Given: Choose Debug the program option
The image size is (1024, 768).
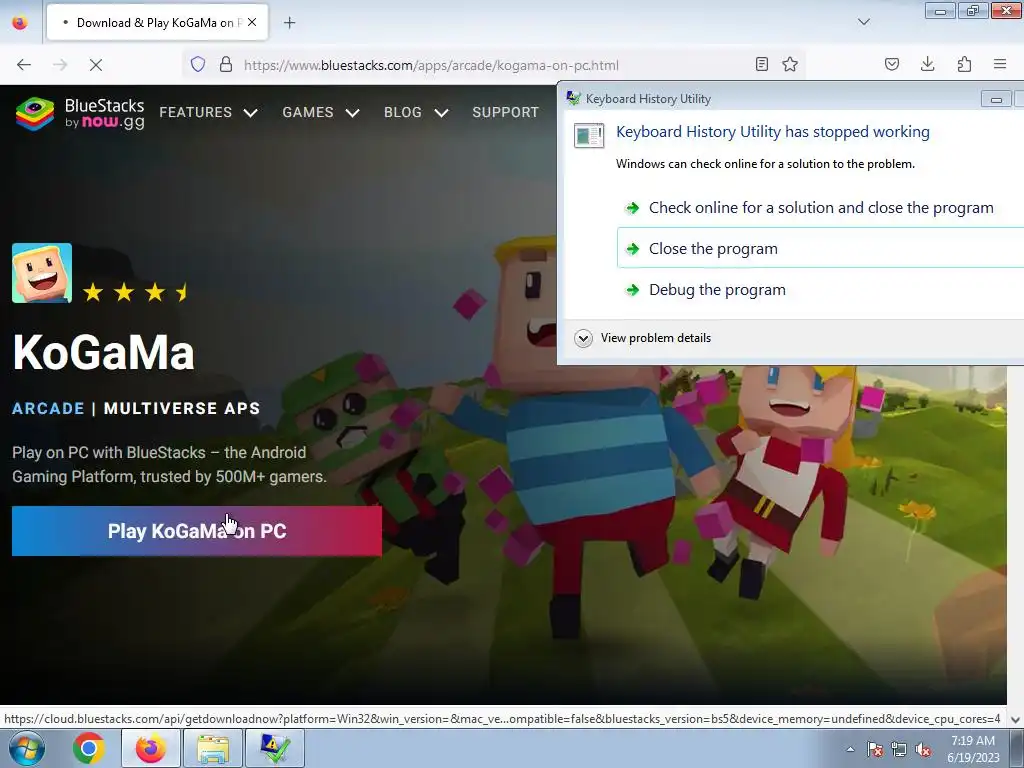Looking at the screenshot, I should (x=821, y=289).
